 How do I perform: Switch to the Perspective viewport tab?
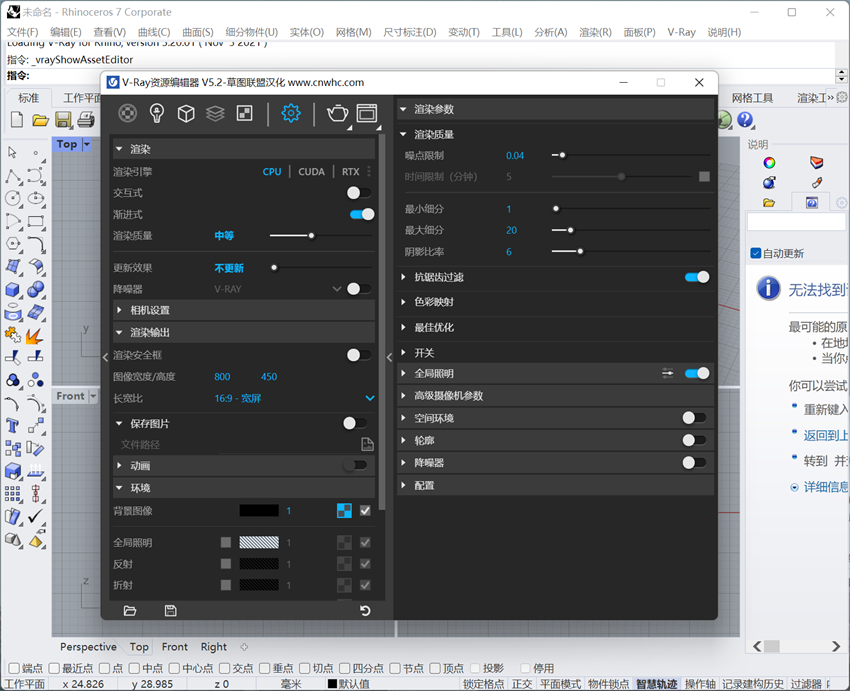88,647
